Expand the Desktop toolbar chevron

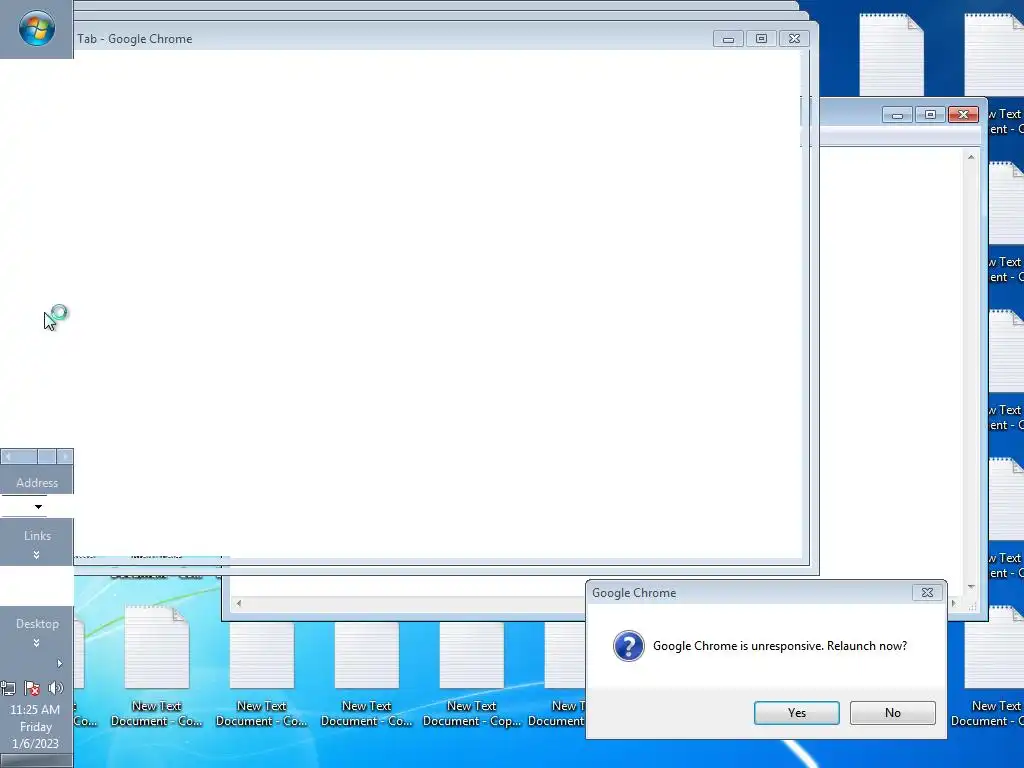click(x=37, y=643)
